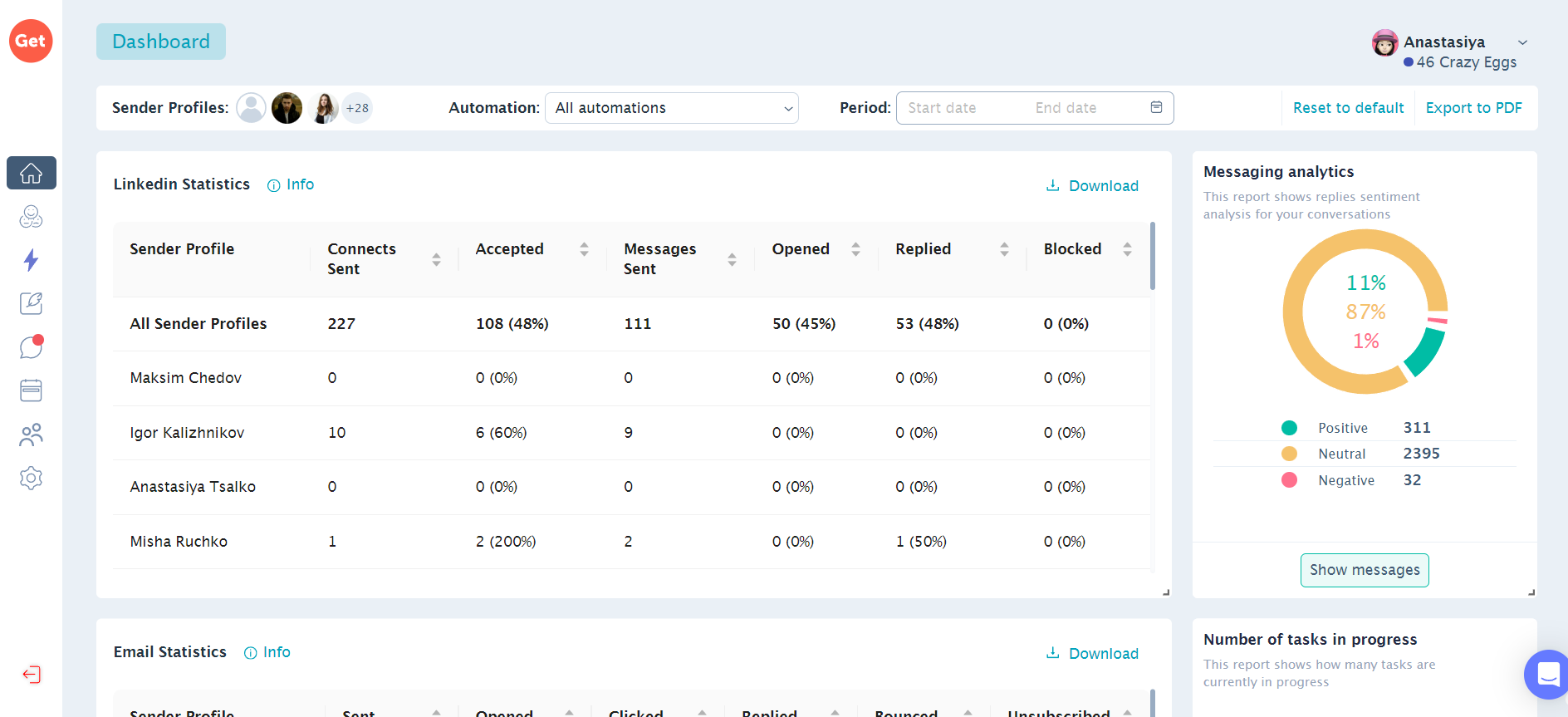Click the logout icon in sidebar
Image resolution: width=1568 pixels, height=717 pixels.
tap(32, 674)
